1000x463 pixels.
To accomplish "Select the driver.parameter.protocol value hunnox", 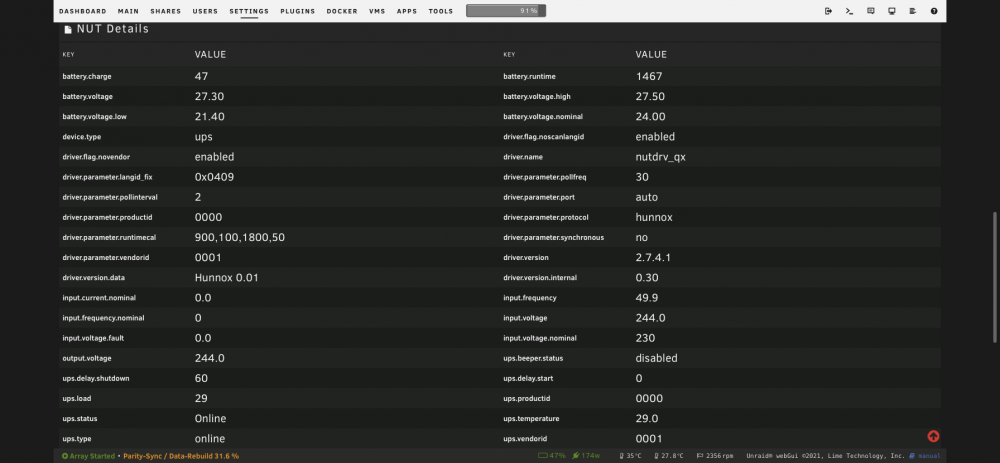I will (x=654, y=217).
